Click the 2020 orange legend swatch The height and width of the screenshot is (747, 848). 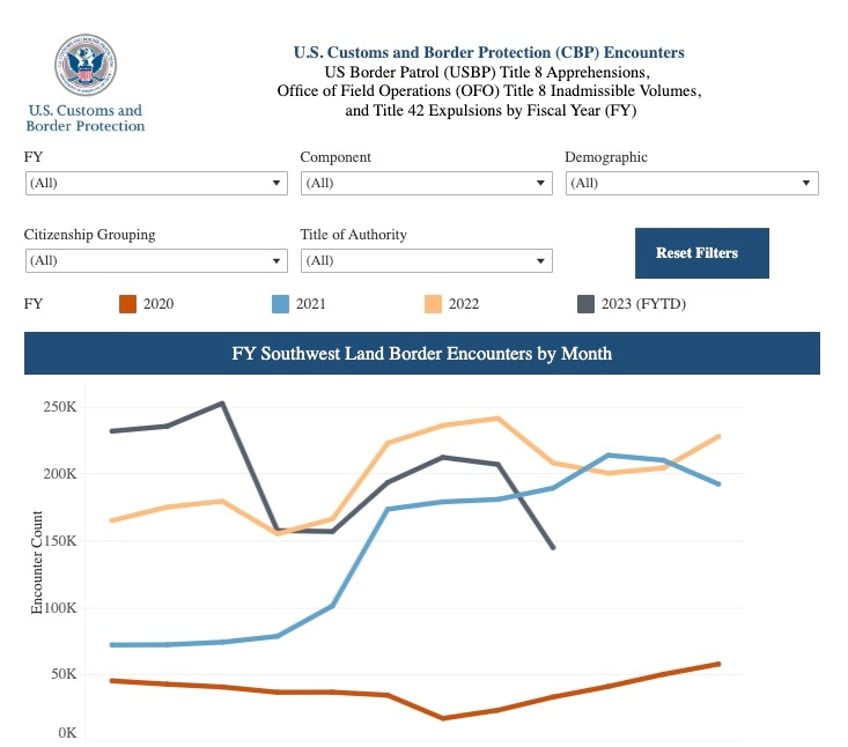[127, 304]
